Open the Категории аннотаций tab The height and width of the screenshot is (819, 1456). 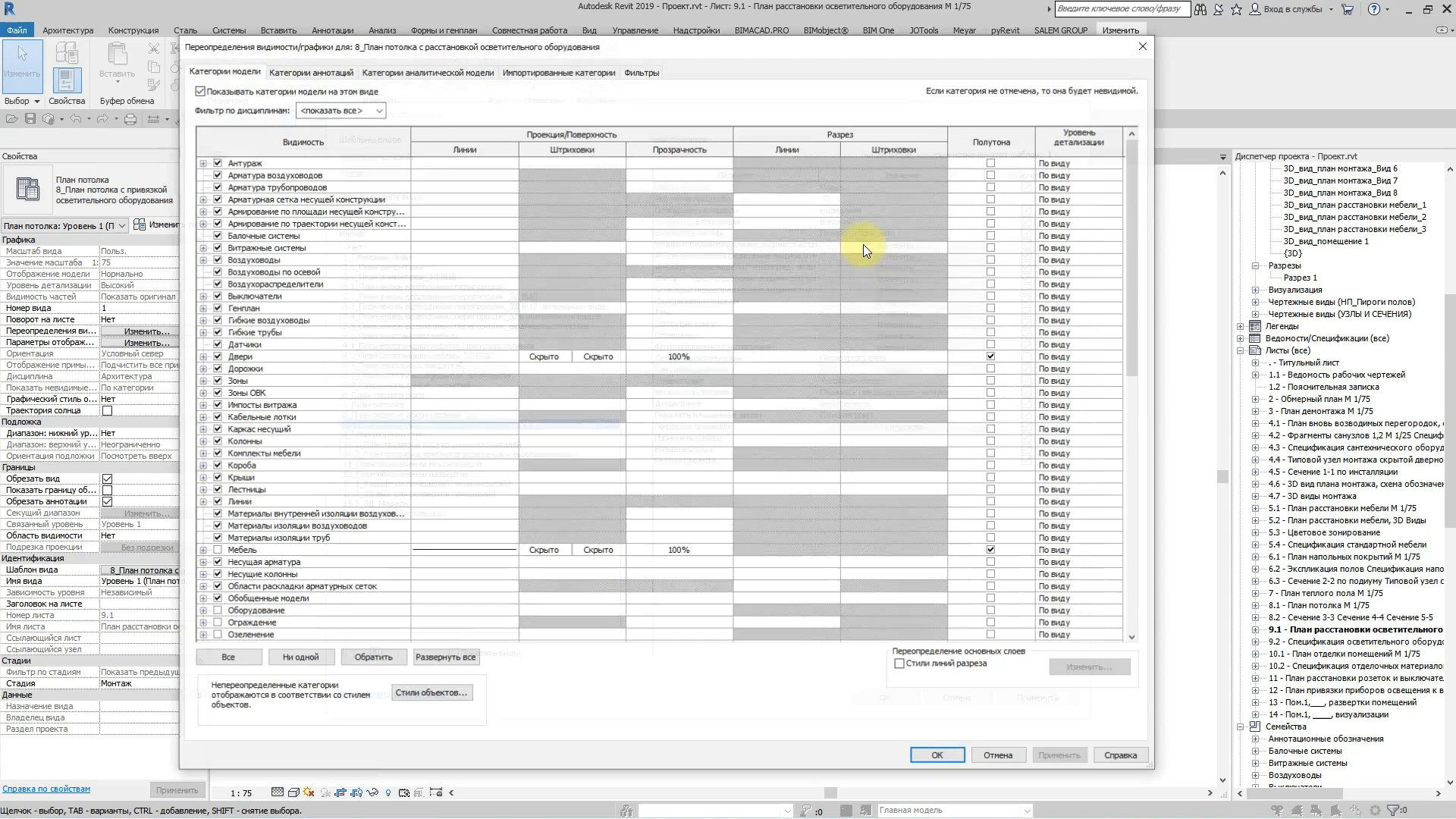click(311, 73)
